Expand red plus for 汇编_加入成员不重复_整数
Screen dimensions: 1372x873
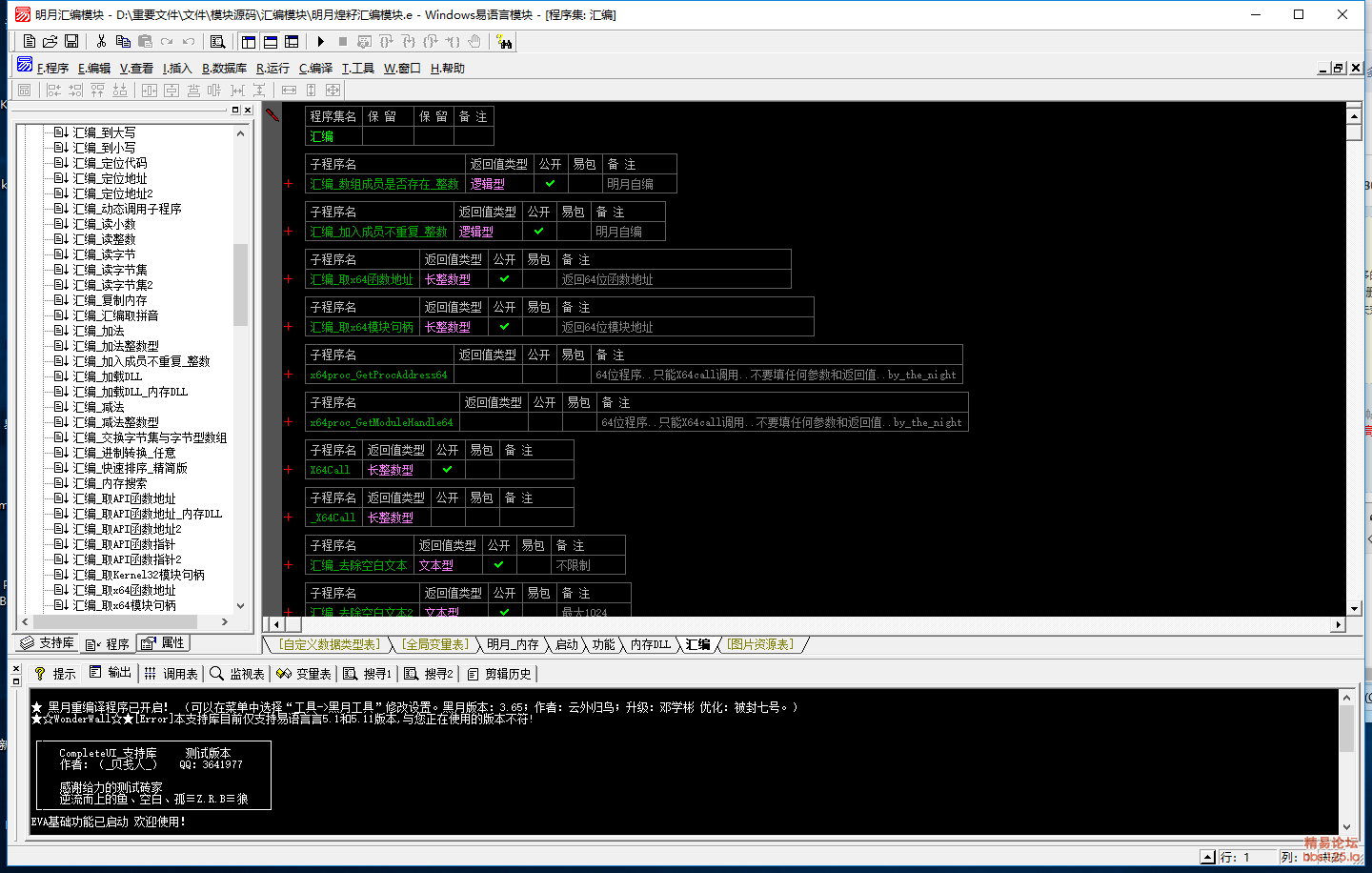(x=288, y=231)
